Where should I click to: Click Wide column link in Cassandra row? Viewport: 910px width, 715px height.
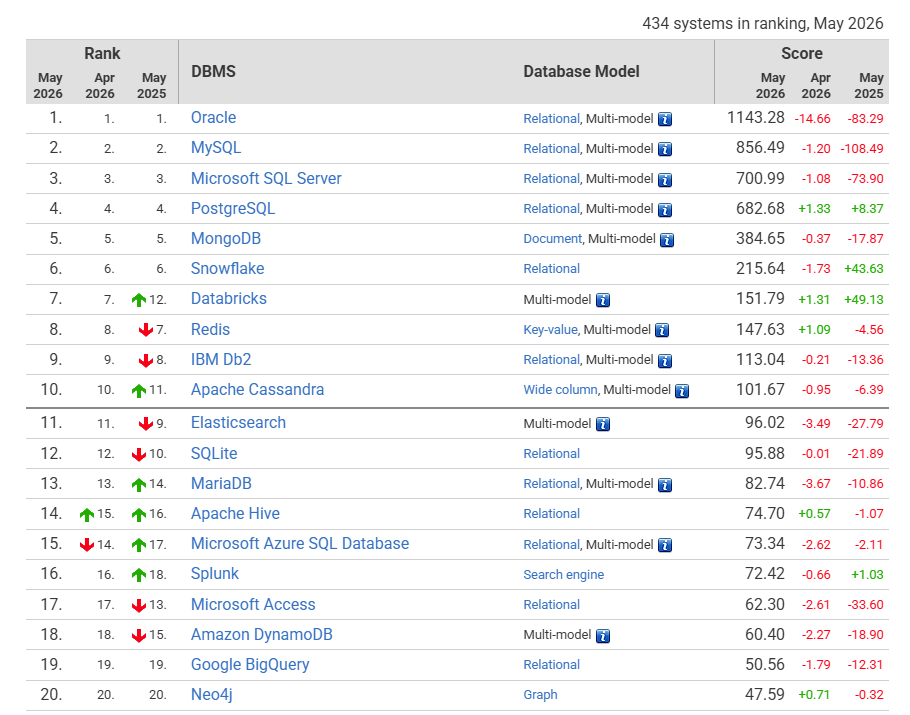(x=561, y=390)
